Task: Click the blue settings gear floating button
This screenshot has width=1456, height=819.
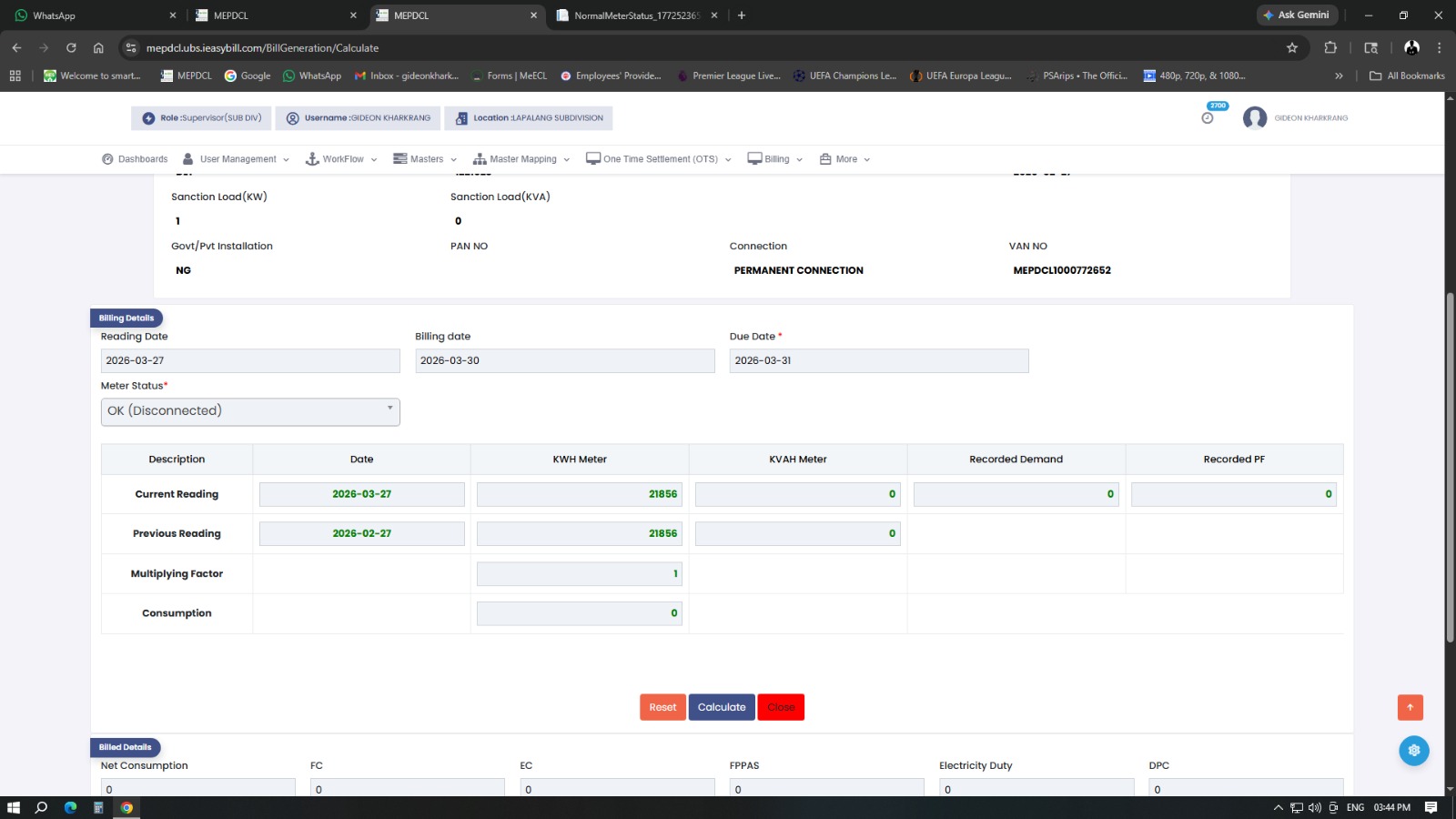Action: [x=1413, y=751]
